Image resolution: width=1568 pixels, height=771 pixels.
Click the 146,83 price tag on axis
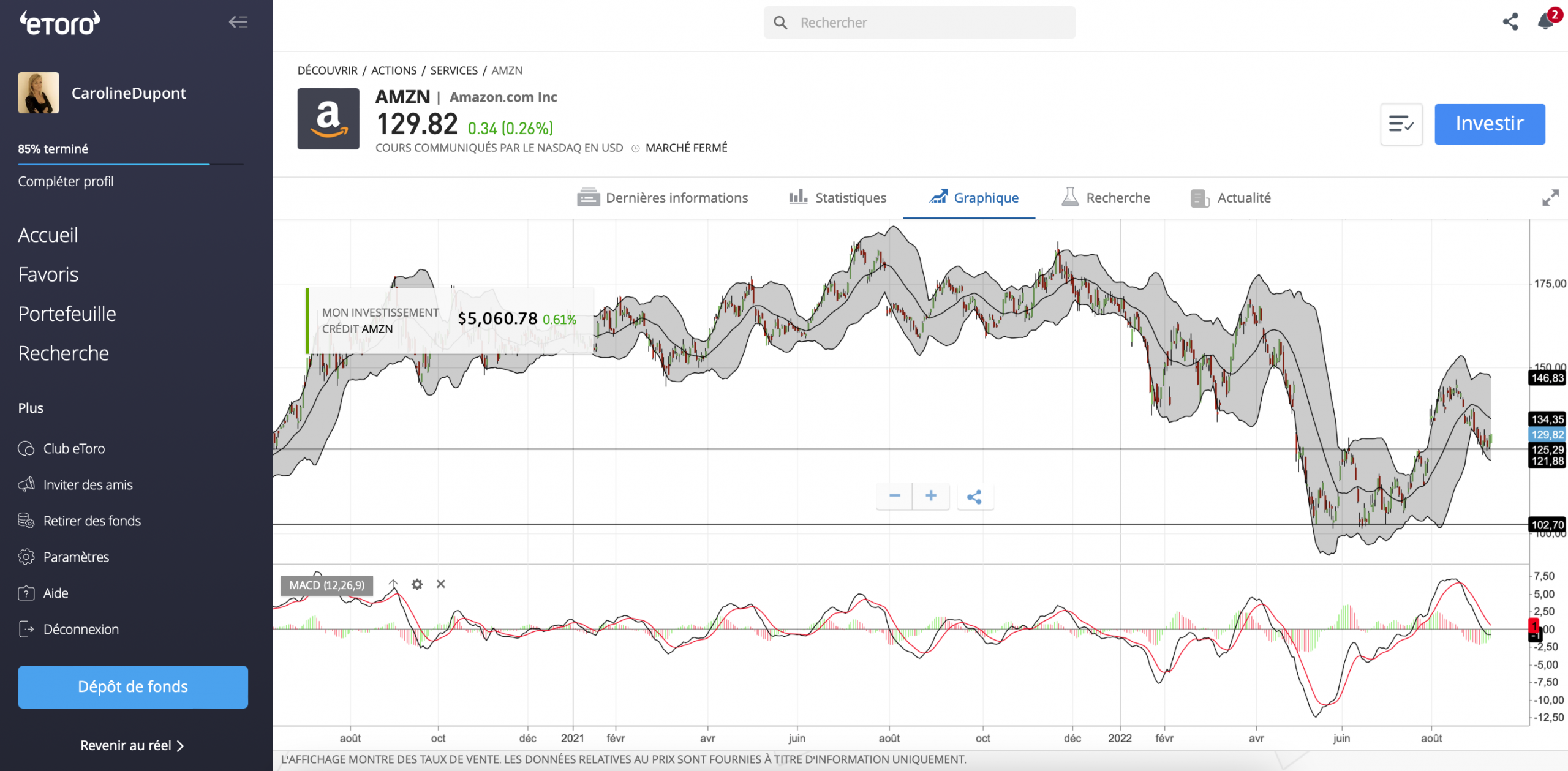(1547, 378)
